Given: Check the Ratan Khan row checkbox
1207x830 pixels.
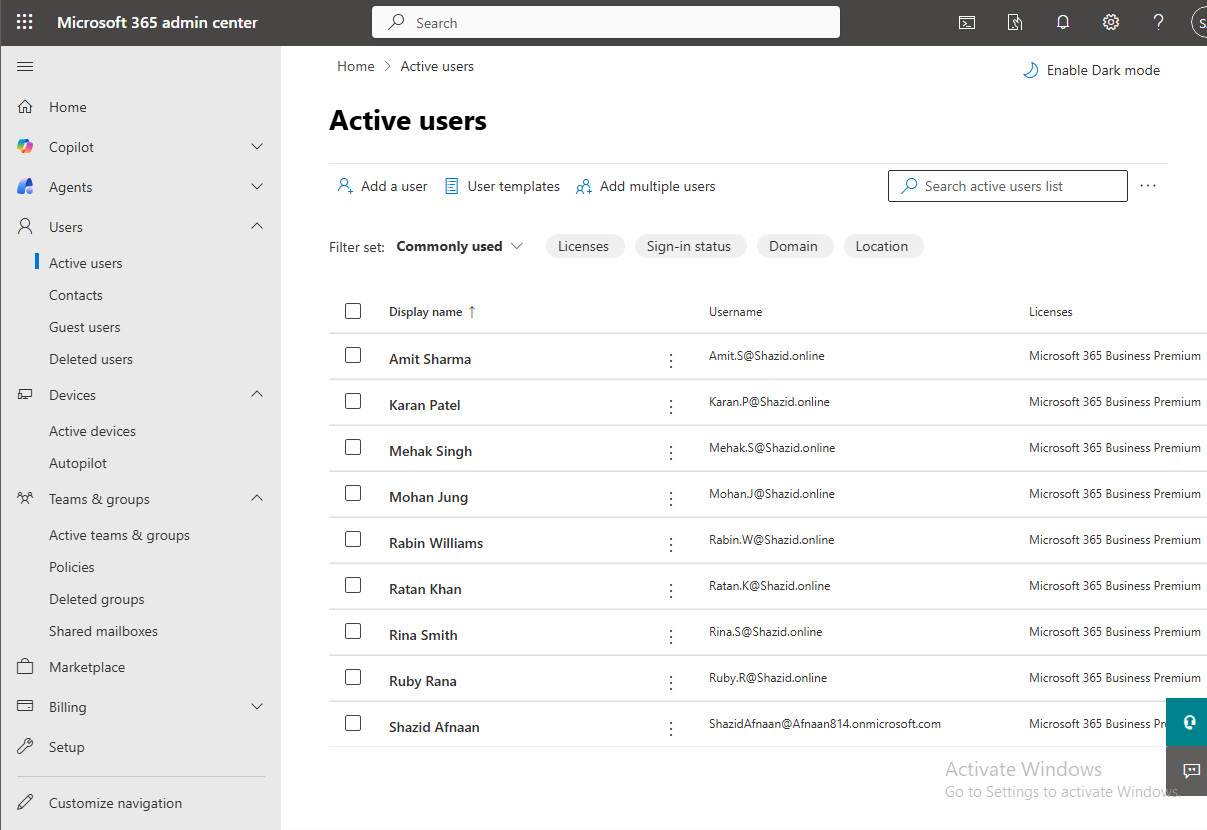Looking at the screenshot, I should click(x=353, y=585).
